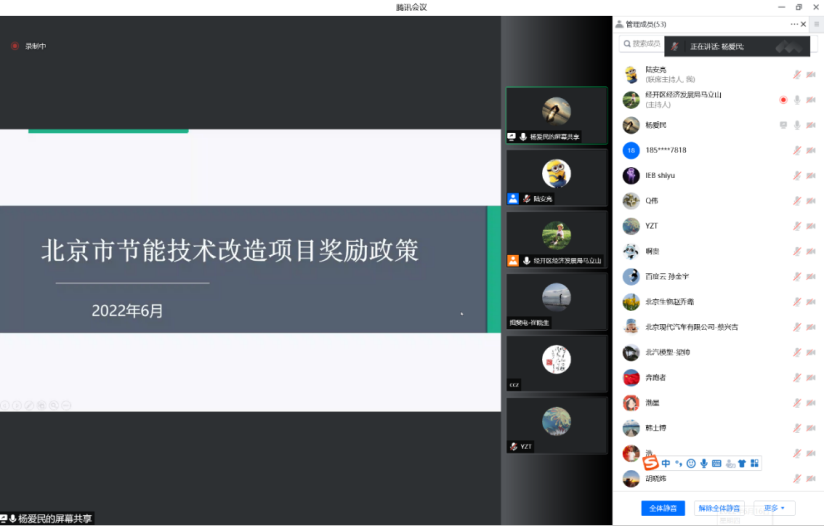The height and width of the screenshot is (526, 824).
Task: Click slide zoom magnifier icon
Action: click(54, 405)
